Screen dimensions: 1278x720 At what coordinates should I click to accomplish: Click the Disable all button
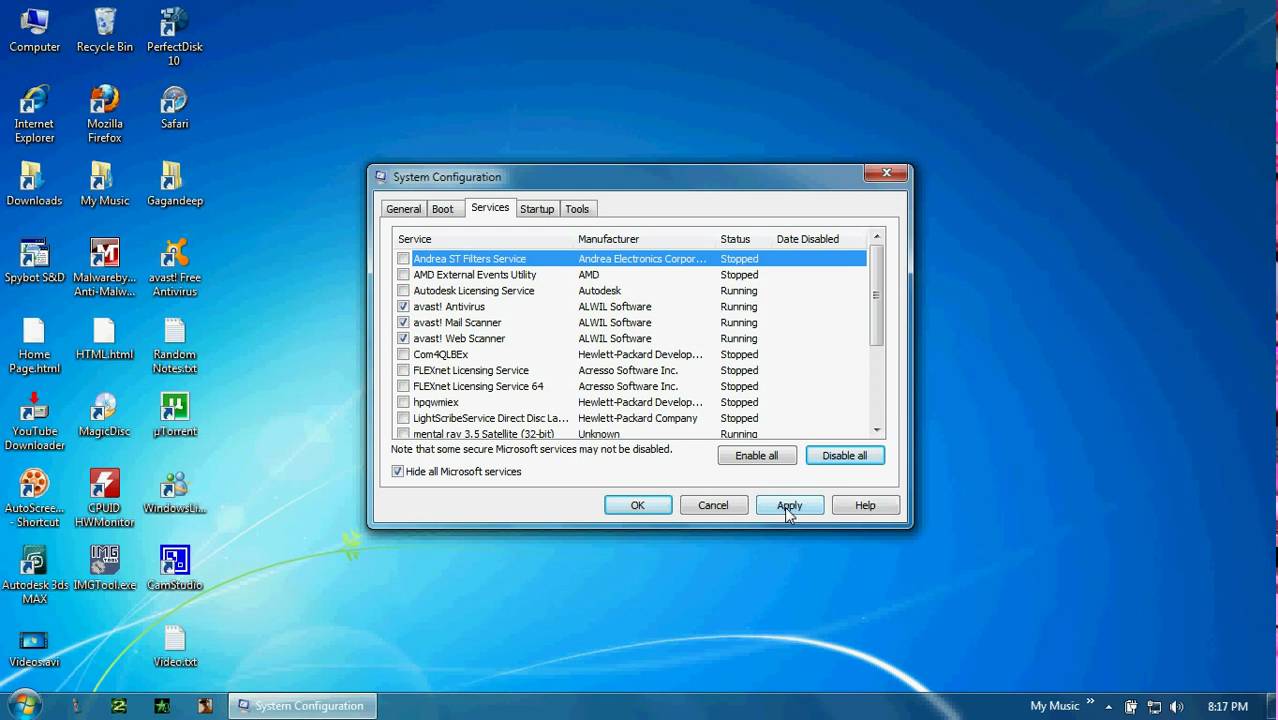tap(845, 456)
